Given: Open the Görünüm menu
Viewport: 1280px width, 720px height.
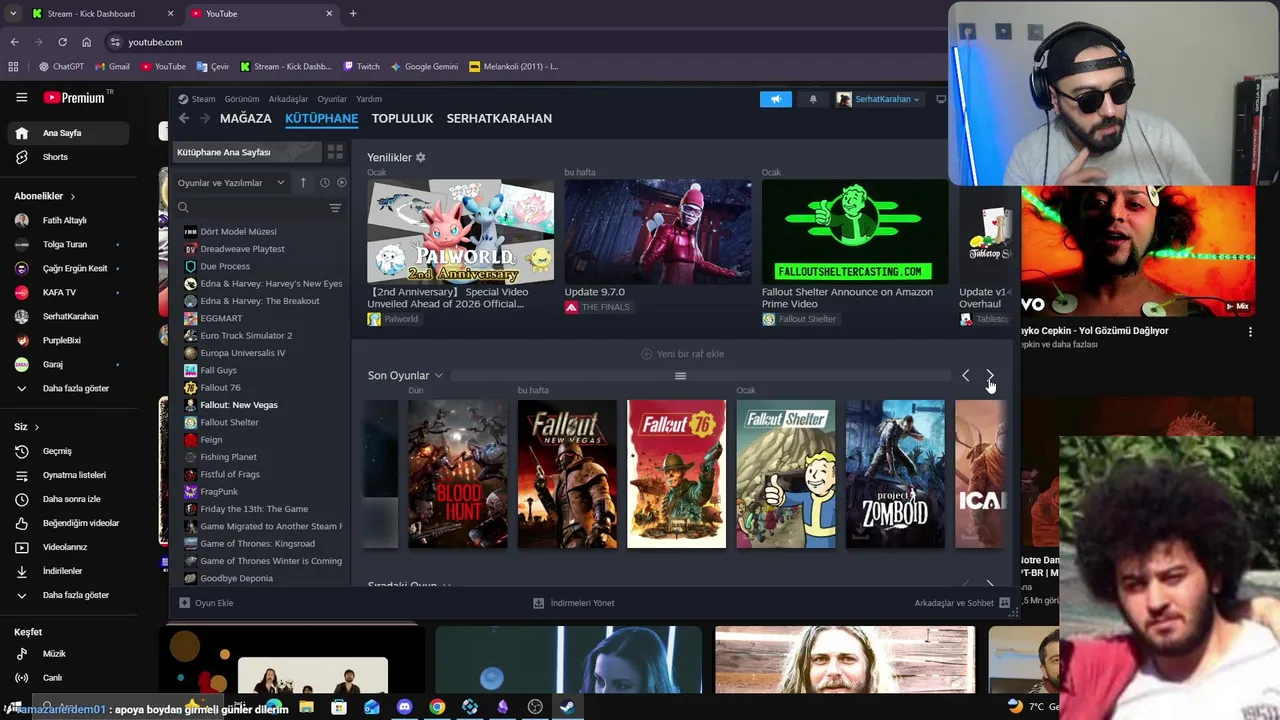Looking at the screenshot, I should coord(242,99).
